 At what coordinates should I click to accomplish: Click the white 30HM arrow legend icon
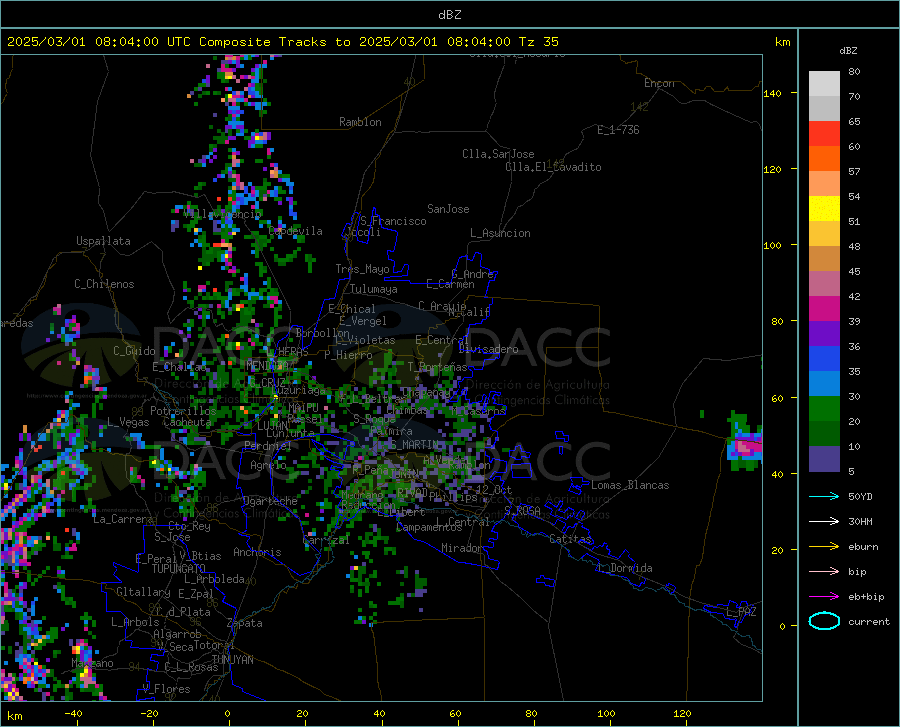[824, 522]
